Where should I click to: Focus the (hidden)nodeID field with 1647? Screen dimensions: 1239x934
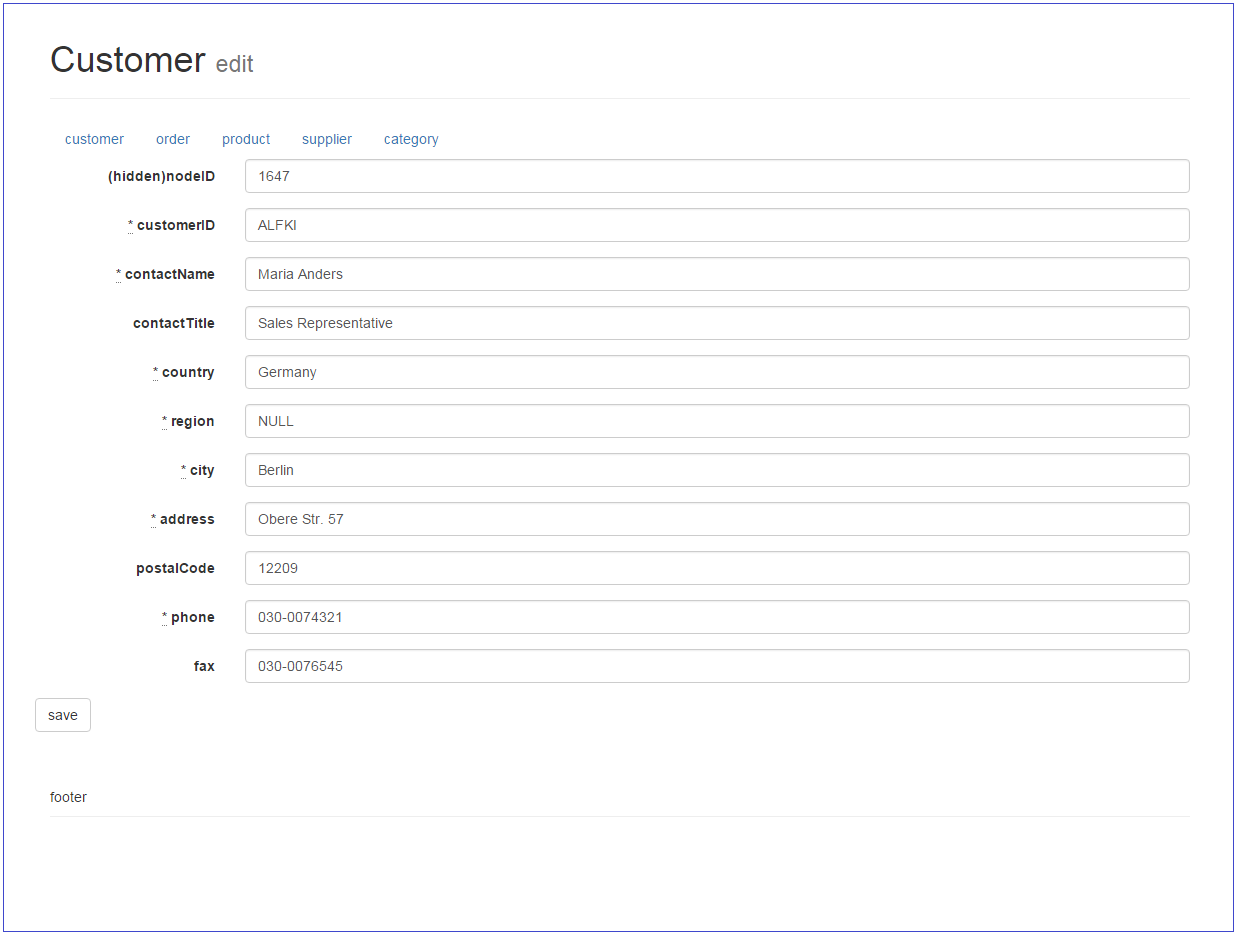(717, 176)
